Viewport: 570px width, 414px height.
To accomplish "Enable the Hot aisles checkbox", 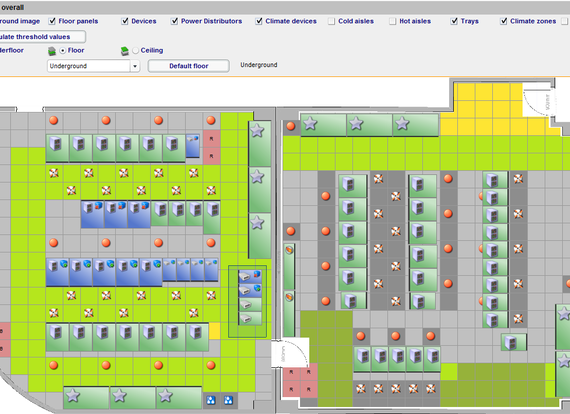I will (x=393, y=21).
